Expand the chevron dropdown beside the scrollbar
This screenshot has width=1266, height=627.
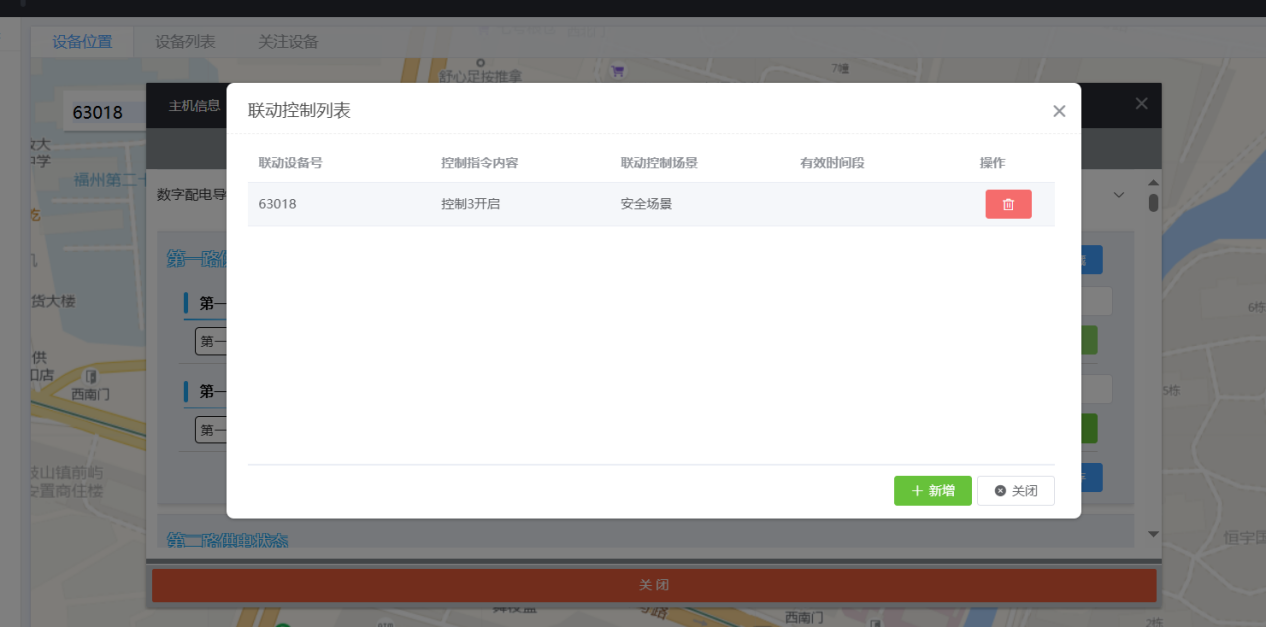(1119, 195)
